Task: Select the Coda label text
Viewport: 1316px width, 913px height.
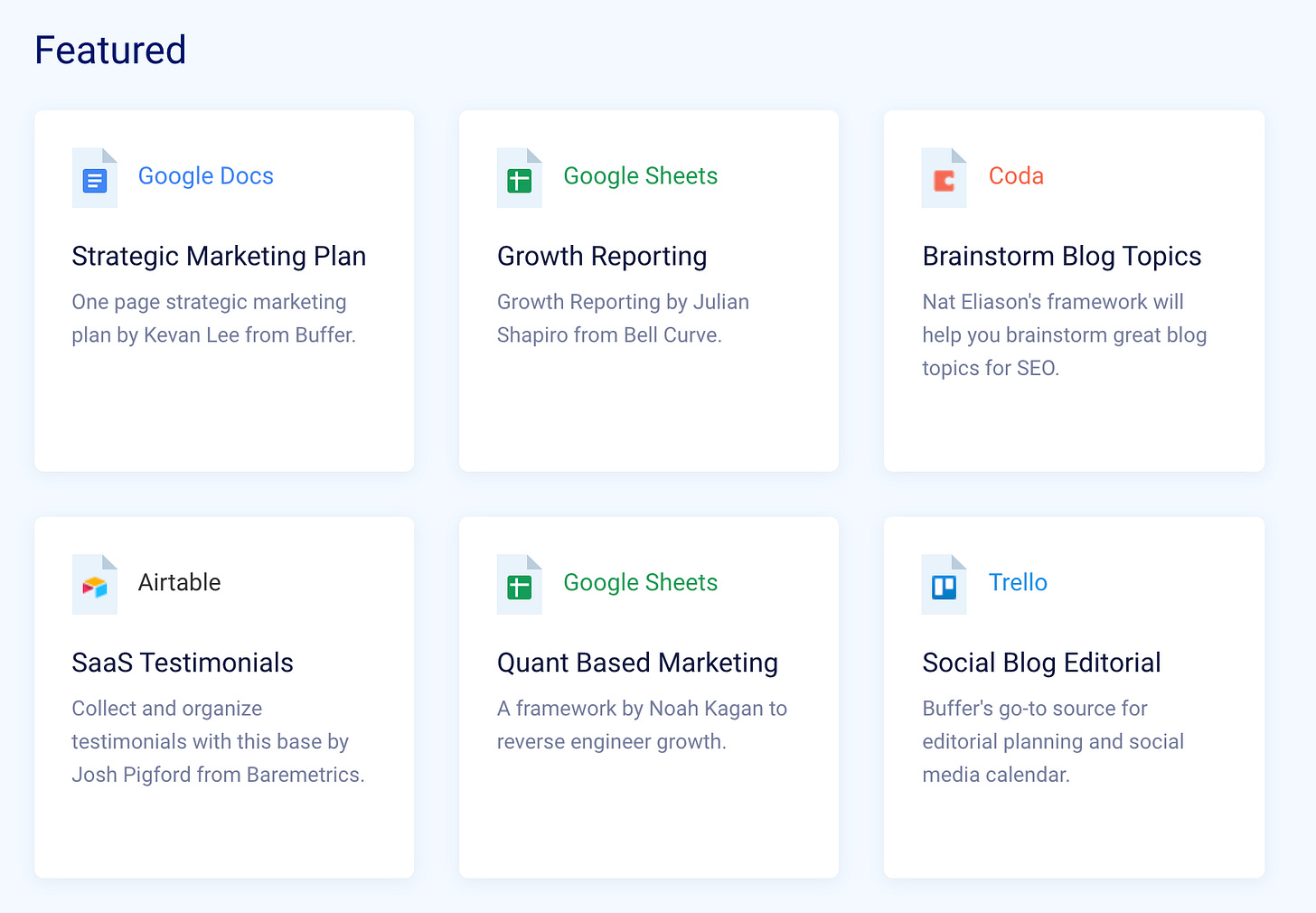Action: pos(1016,176)
